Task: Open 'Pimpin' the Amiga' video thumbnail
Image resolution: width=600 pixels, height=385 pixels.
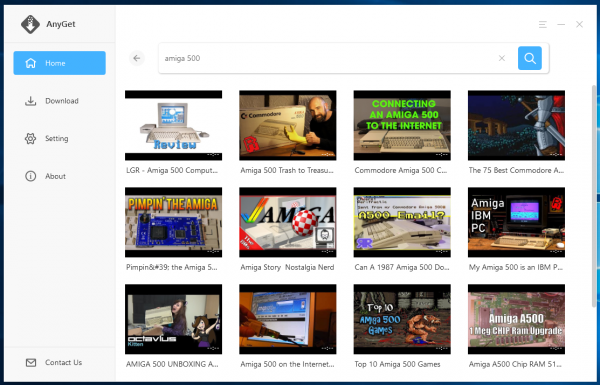Action: (173, 222)
